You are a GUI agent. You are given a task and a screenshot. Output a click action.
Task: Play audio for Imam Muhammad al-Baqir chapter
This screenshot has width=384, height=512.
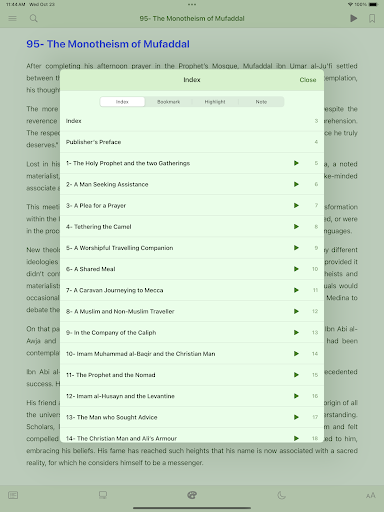[x=296, y=354]
